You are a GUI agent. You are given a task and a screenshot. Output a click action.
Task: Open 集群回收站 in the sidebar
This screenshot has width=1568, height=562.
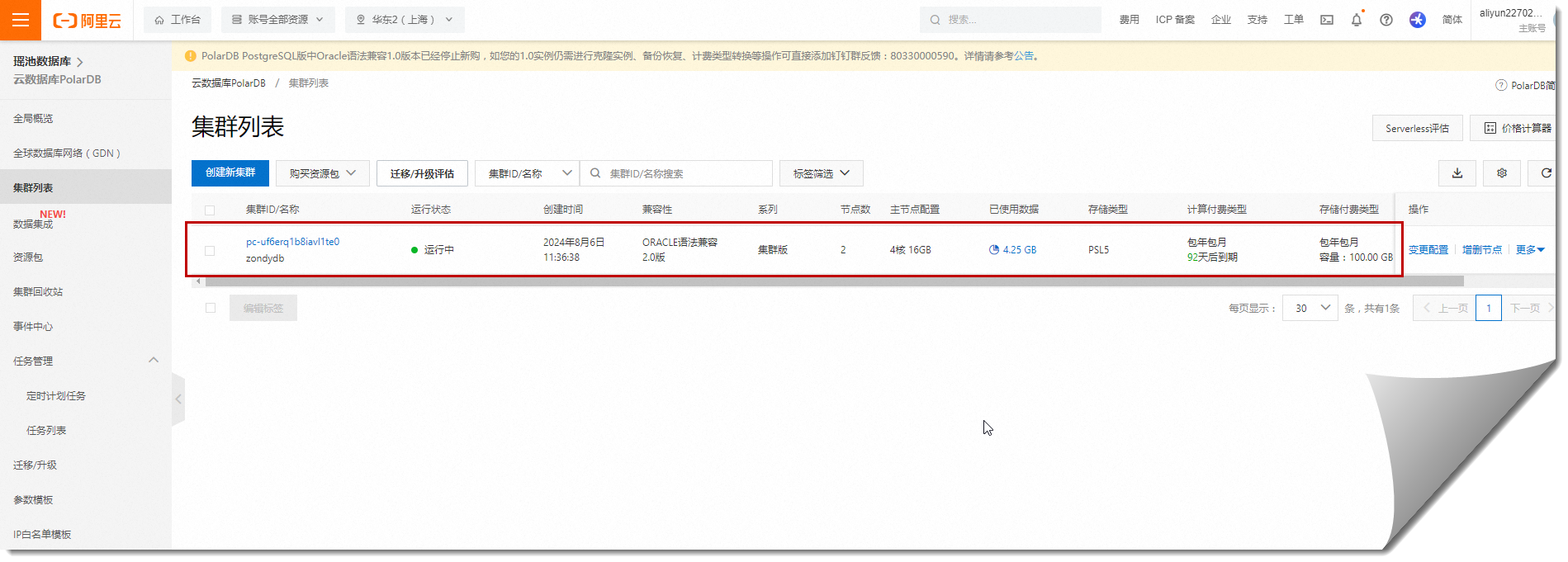[x=38, y=292]
